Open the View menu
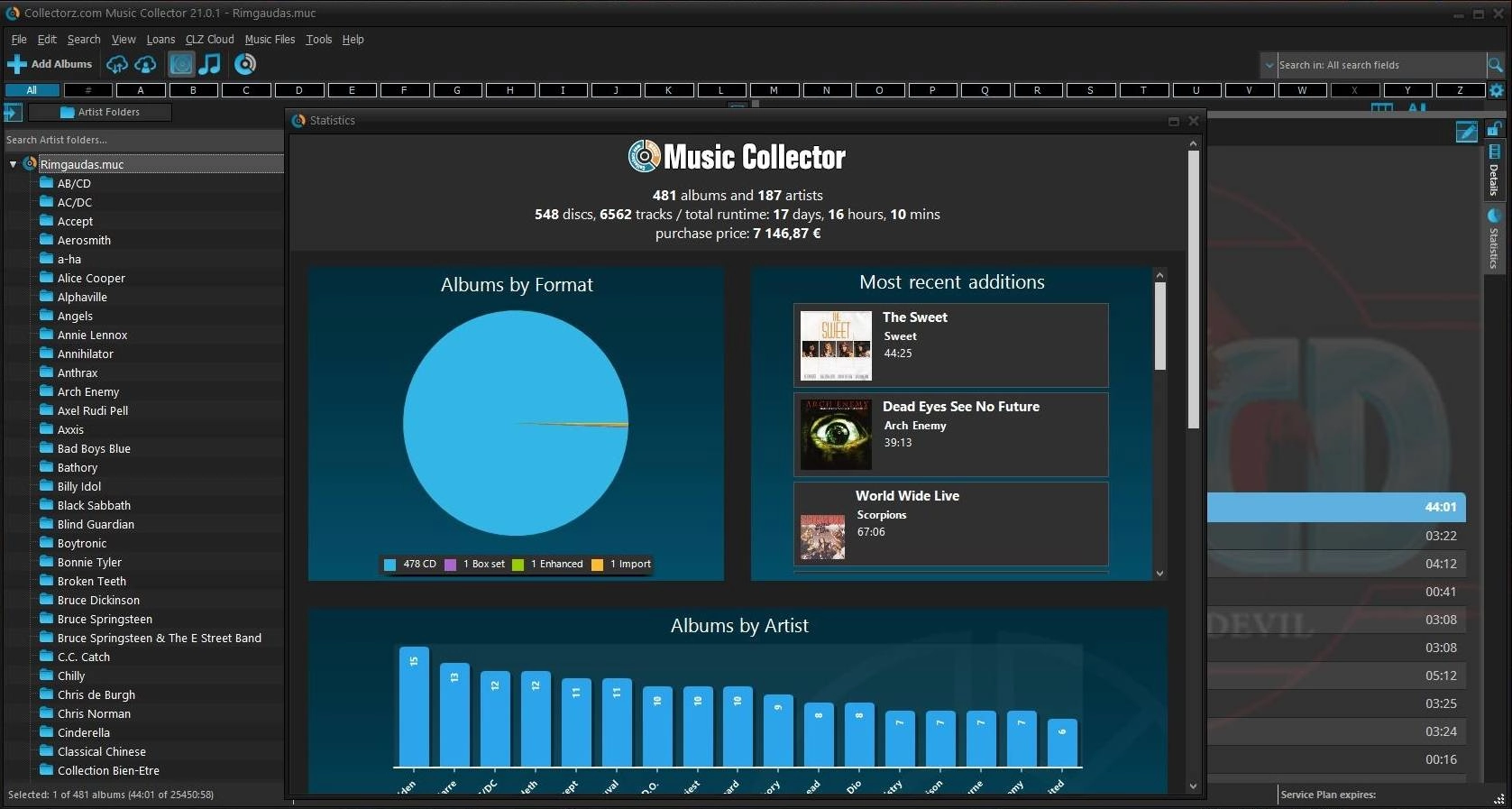This screenshot has width=1512, height=809. [x=124, y=40]
